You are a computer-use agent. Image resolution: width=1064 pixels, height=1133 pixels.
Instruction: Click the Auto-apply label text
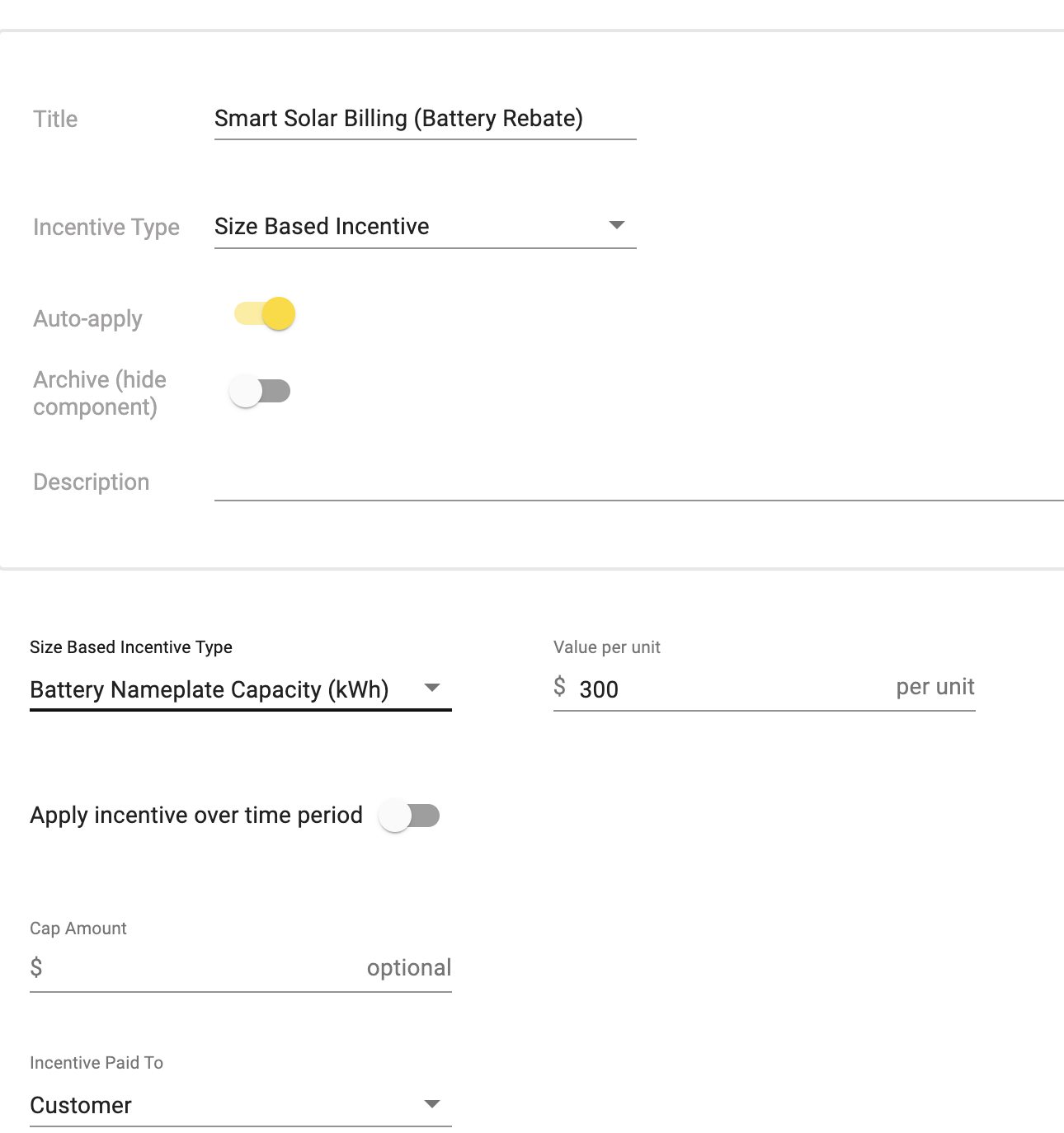[88, 318]
